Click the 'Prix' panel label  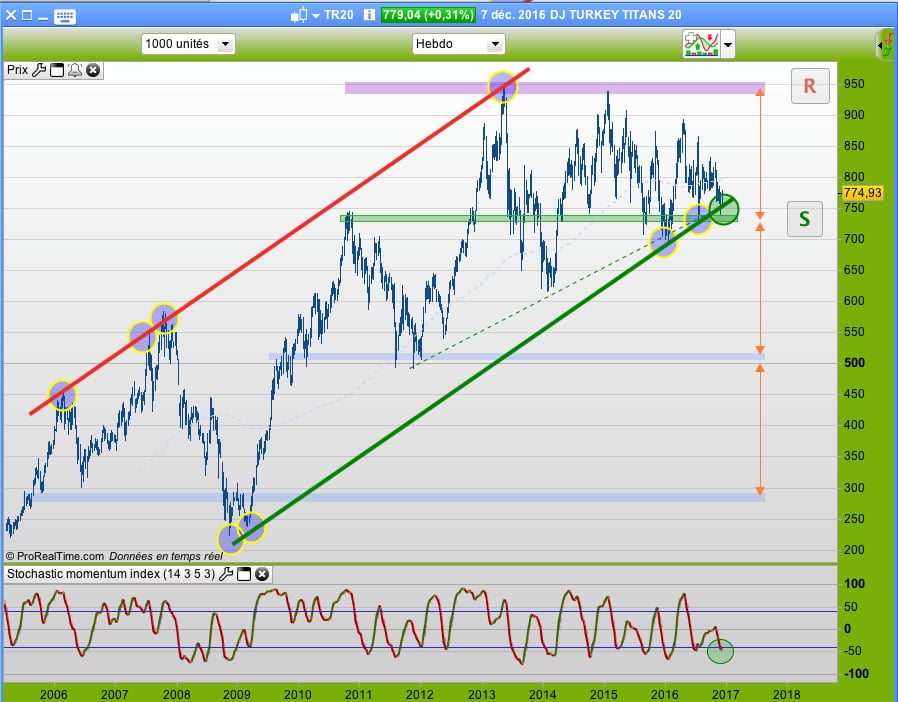click(17, 70)
